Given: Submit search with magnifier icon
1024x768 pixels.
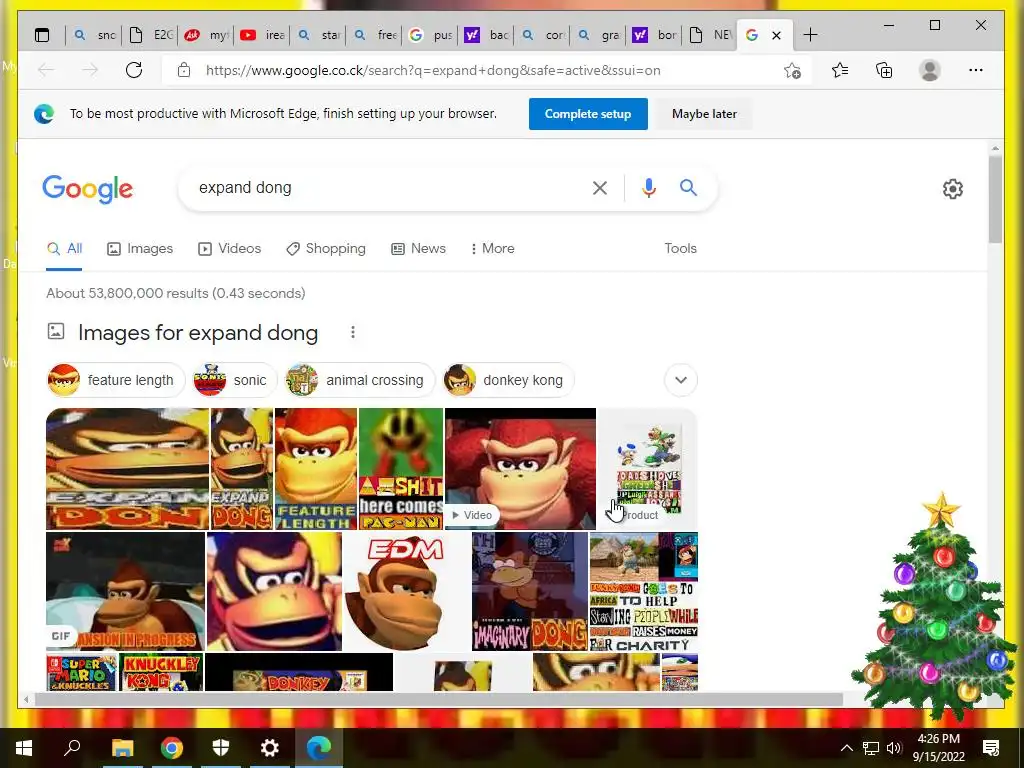Looking at the screenshot, I should (x=688, y=188).
